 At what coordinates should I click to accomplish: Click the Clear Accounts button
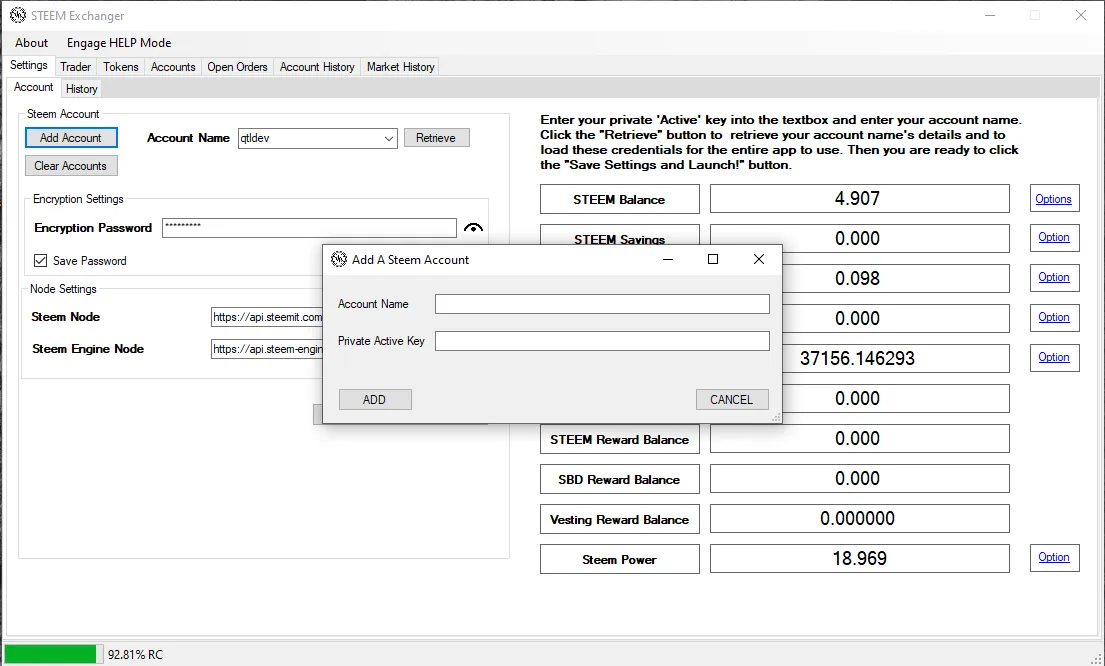point(71,166)
